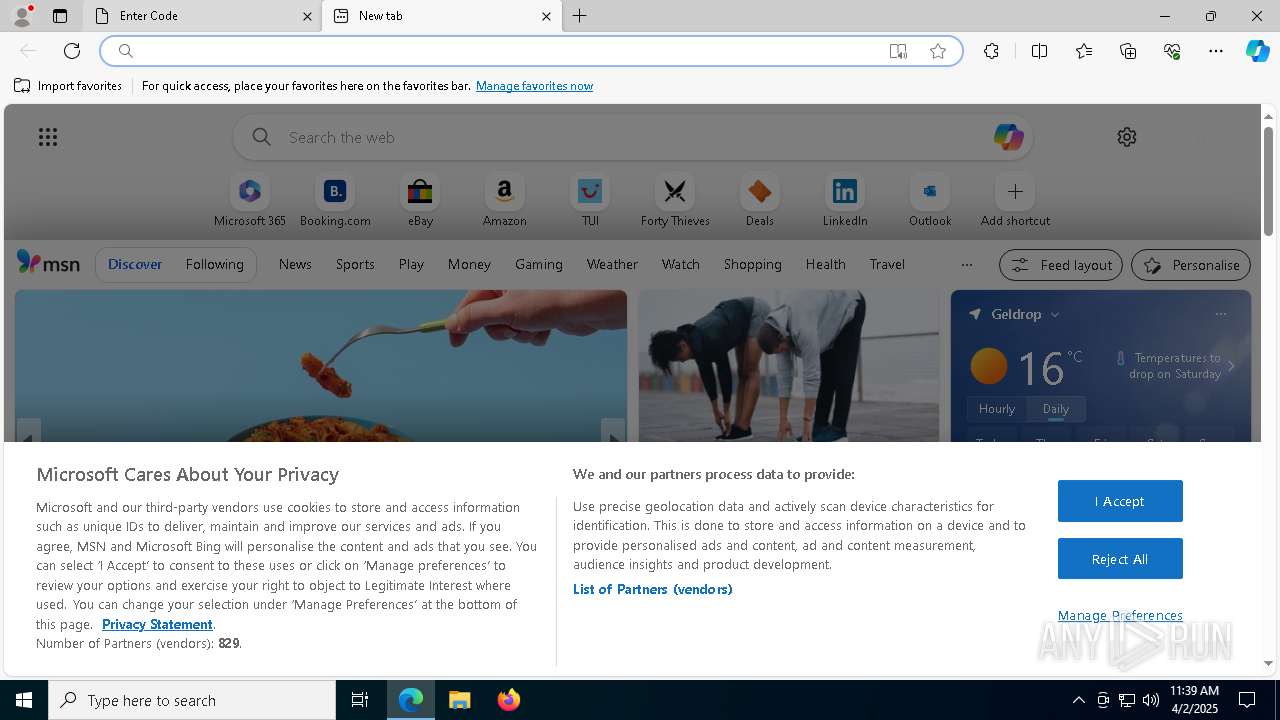Select the Following feed tab
The height and width of the screenshot is (720, 1280).
click(214, 264)
